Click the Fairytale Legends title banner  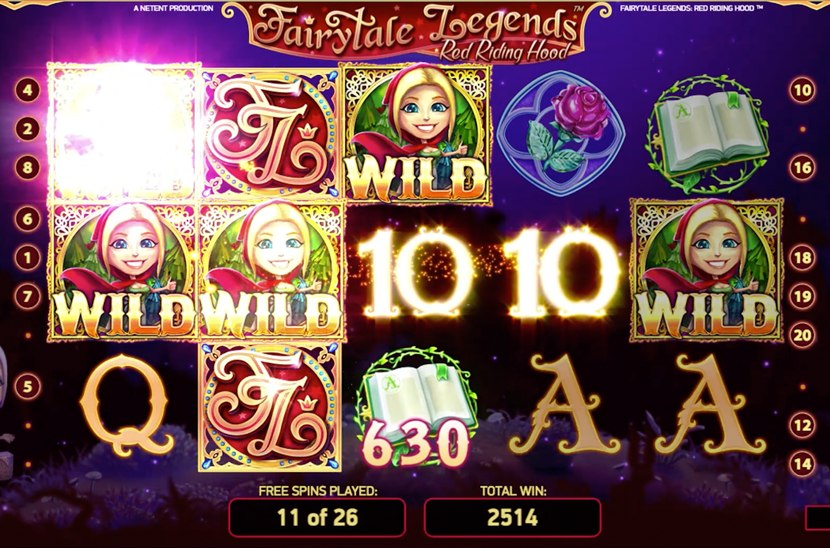pyautogui.click(x=417, y=32)
